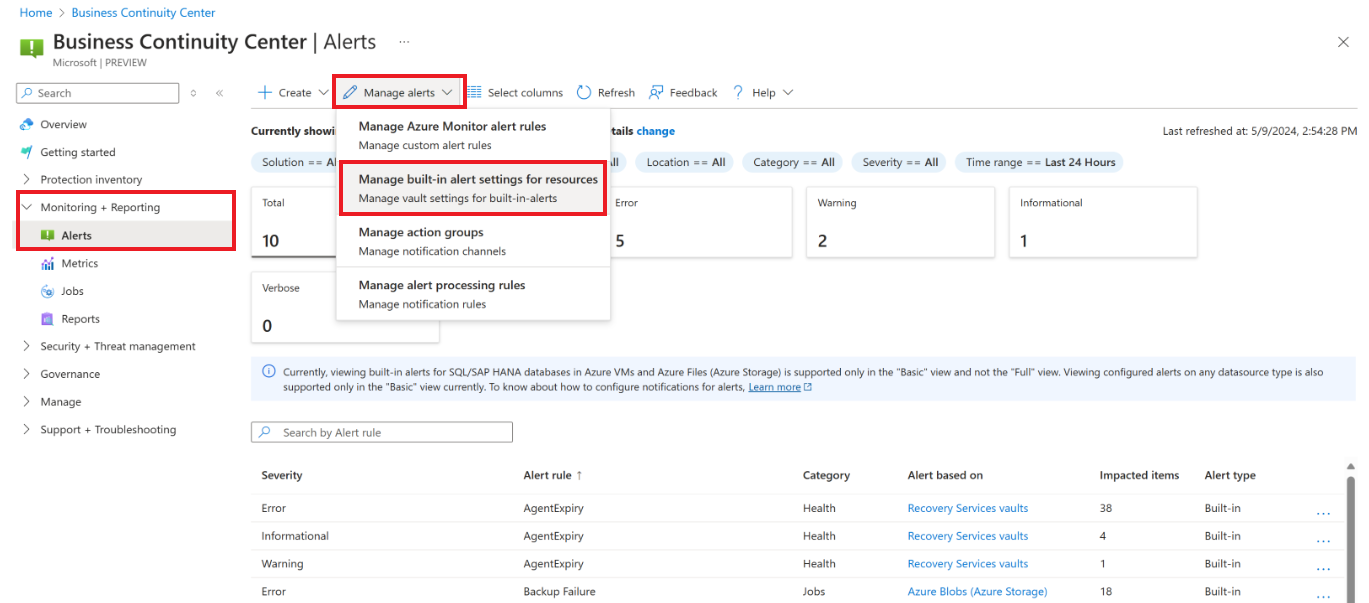1369x603 pixels.
Task: Click the Search by Alert rule field
Action: click(382, 432)
